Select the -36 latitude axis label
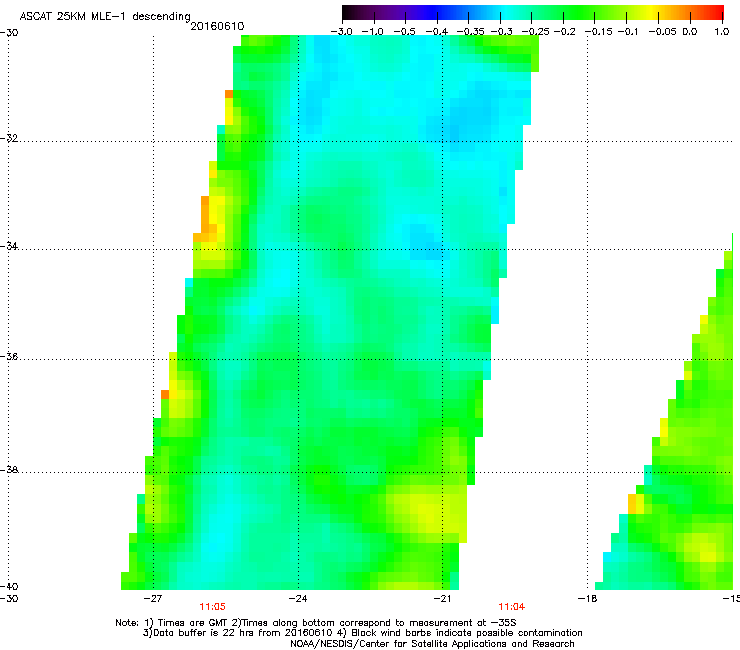The width and height of the screenshot is (740, 650). tap(9, 356)
